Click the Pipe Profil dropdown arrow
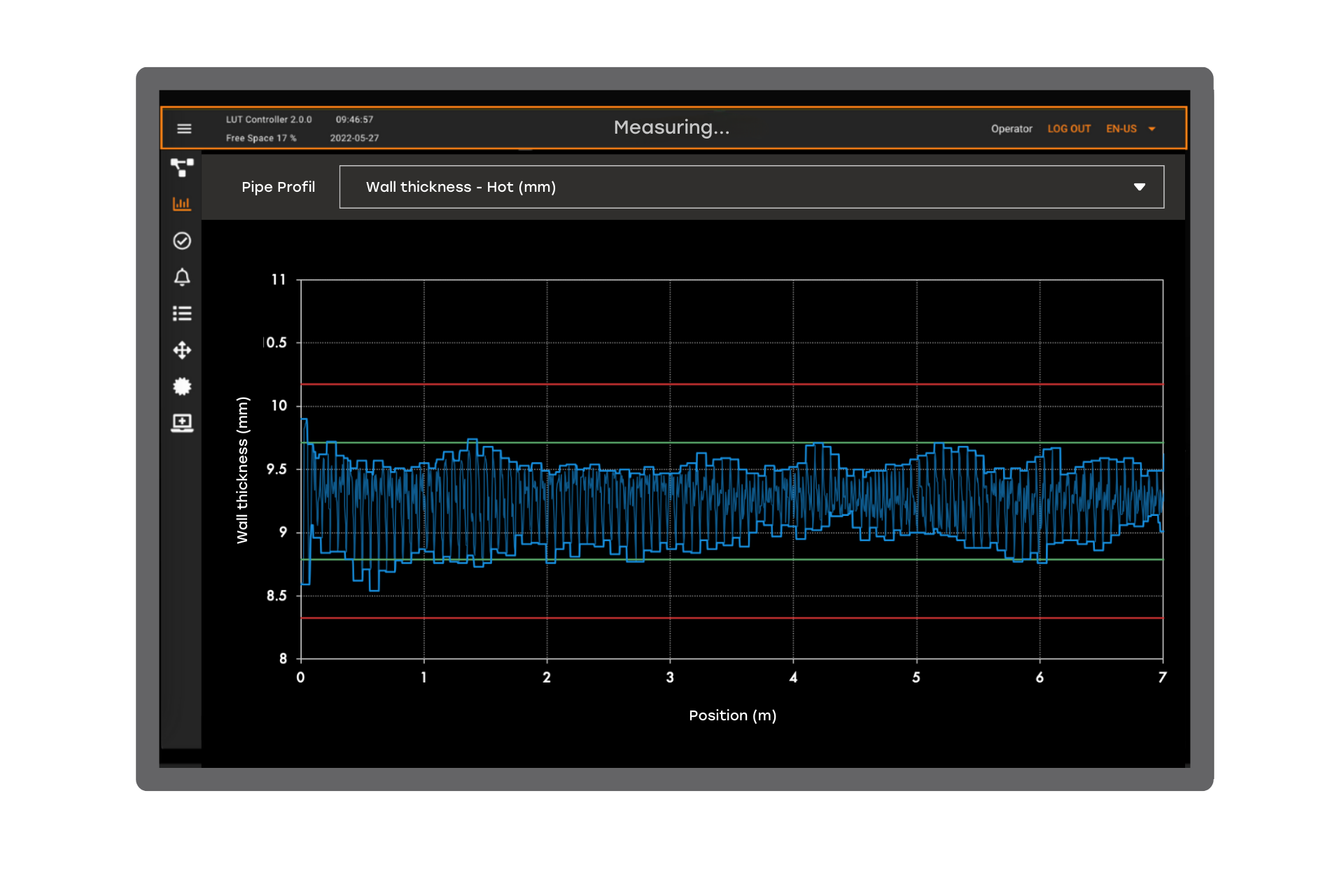Viewport: 1344px width, 896px height. pos(1139,187)
